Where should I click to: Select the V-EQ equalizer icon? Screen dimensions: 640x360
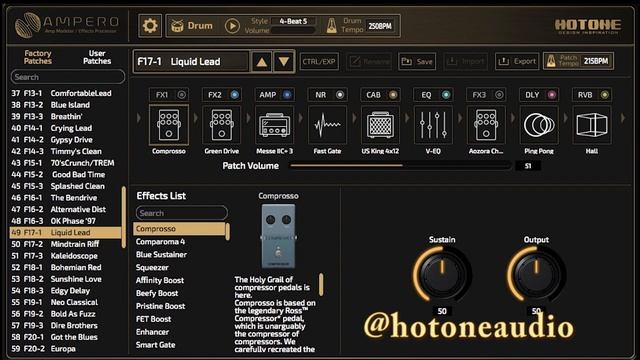point(433,125)
